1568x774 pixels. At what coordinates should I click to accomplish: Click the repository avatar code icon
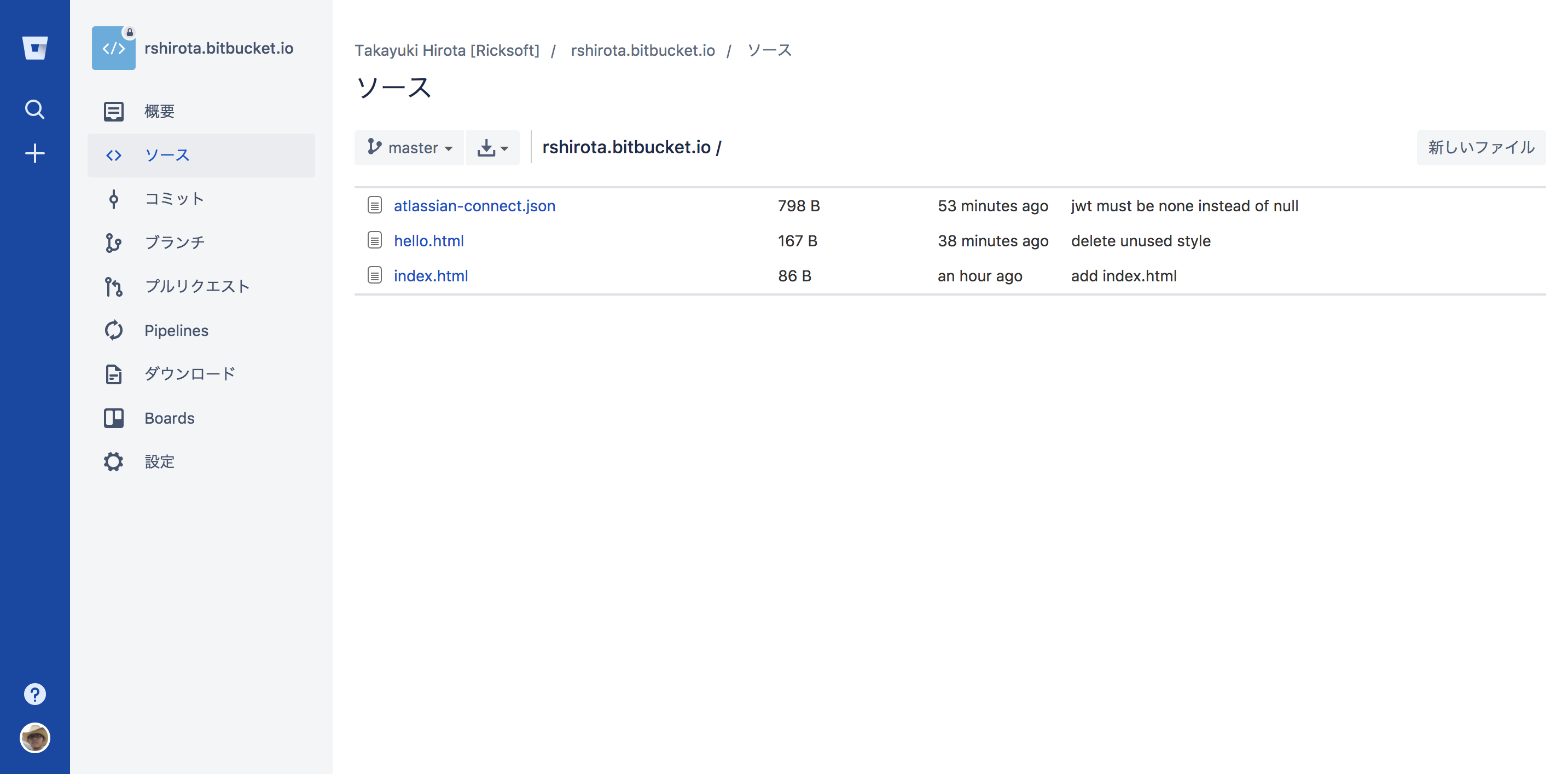[x=114, y=48]
